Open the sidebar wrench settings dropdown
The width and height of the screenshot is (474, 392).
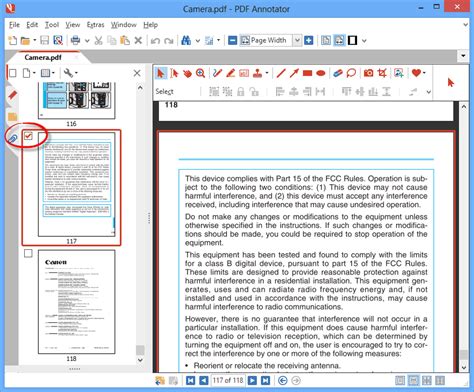(x=70, y=73)
